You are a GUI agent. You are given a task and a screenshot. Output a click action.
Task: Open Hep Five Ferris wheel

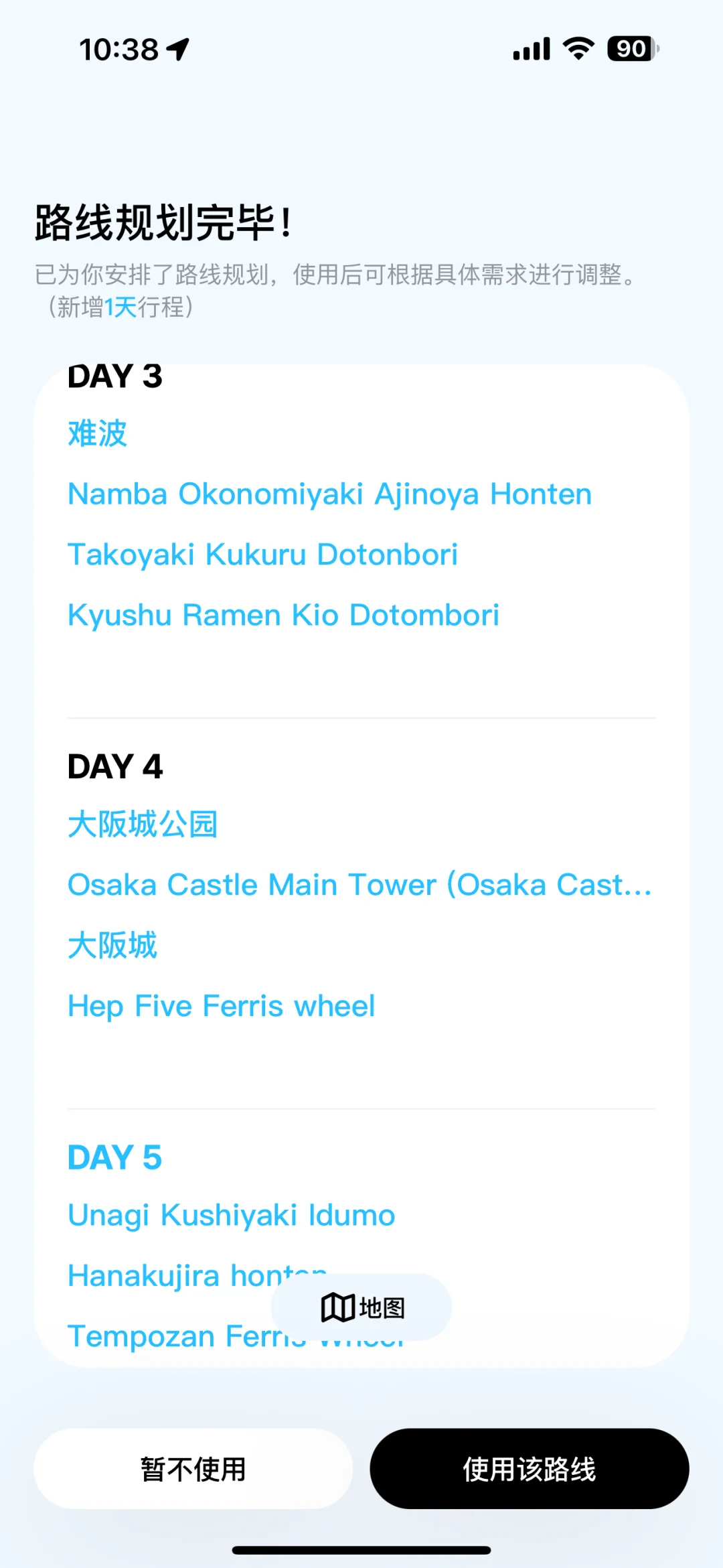pyautogui.click(x=222, y=1006)
